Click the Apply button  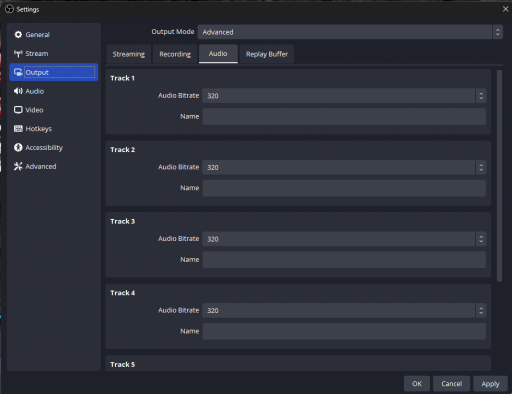tap(490, 384)
